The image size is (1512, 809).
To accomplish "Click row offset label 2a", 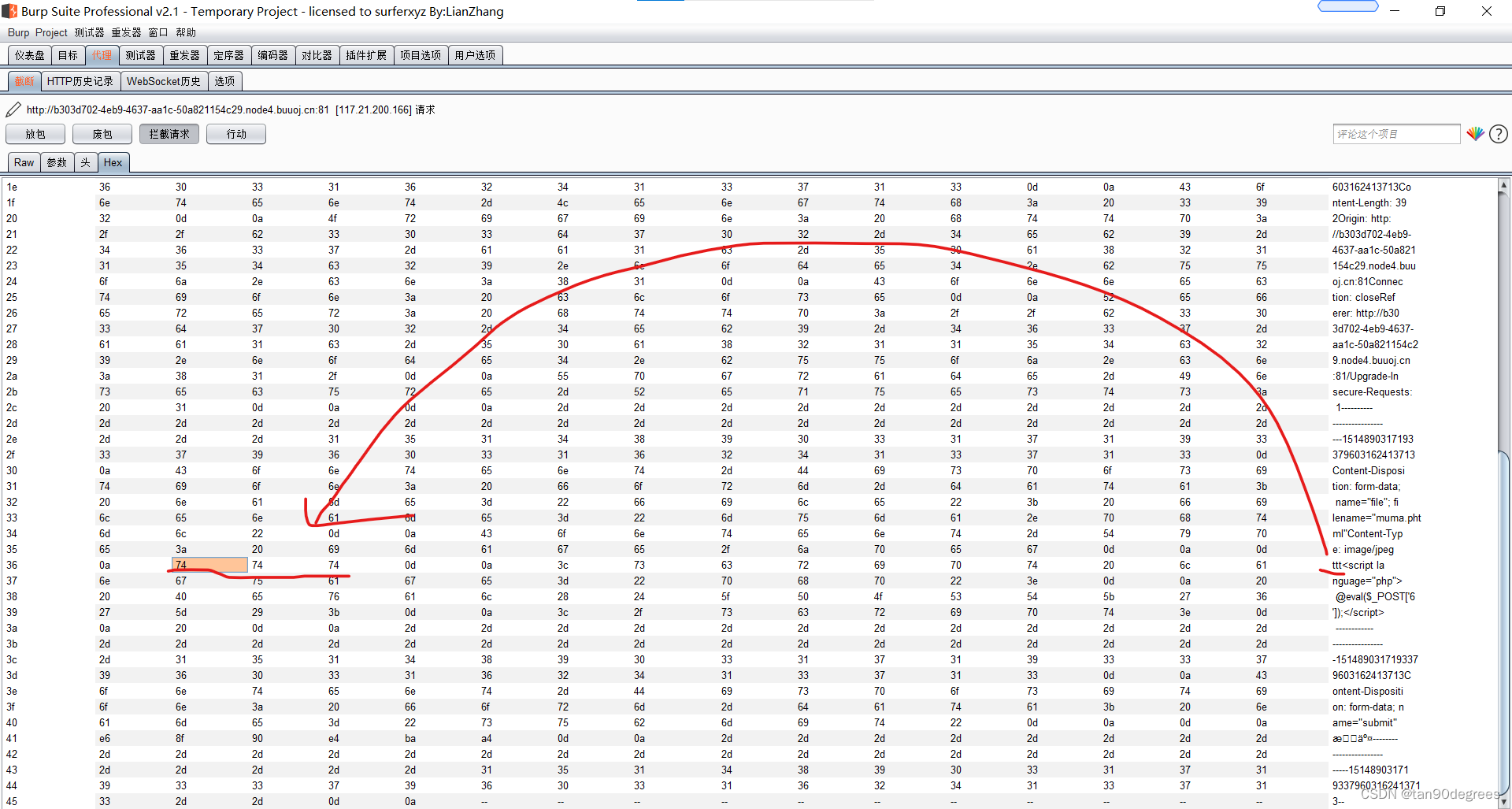I will 12,376.
